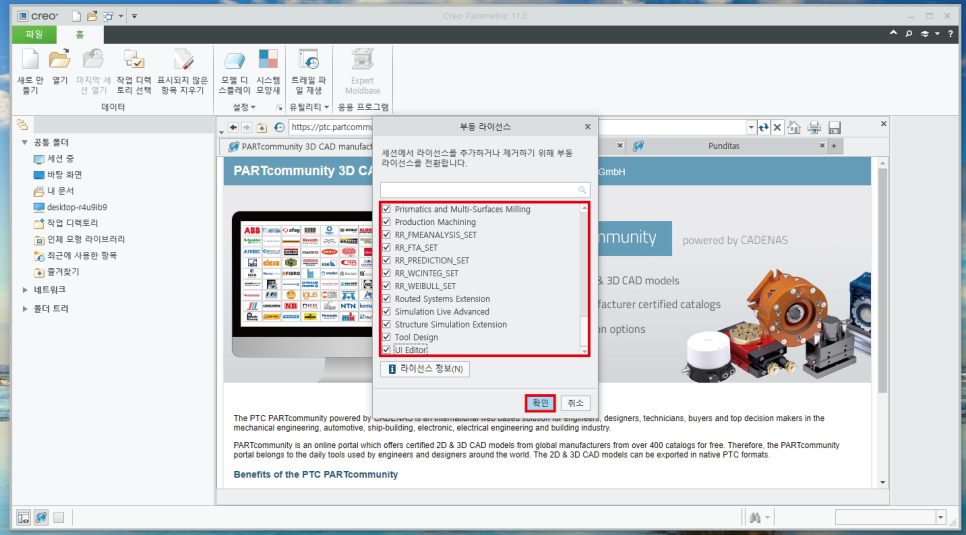Close the 부동 라이센스 dialog
966x535 pixels.
587,126
